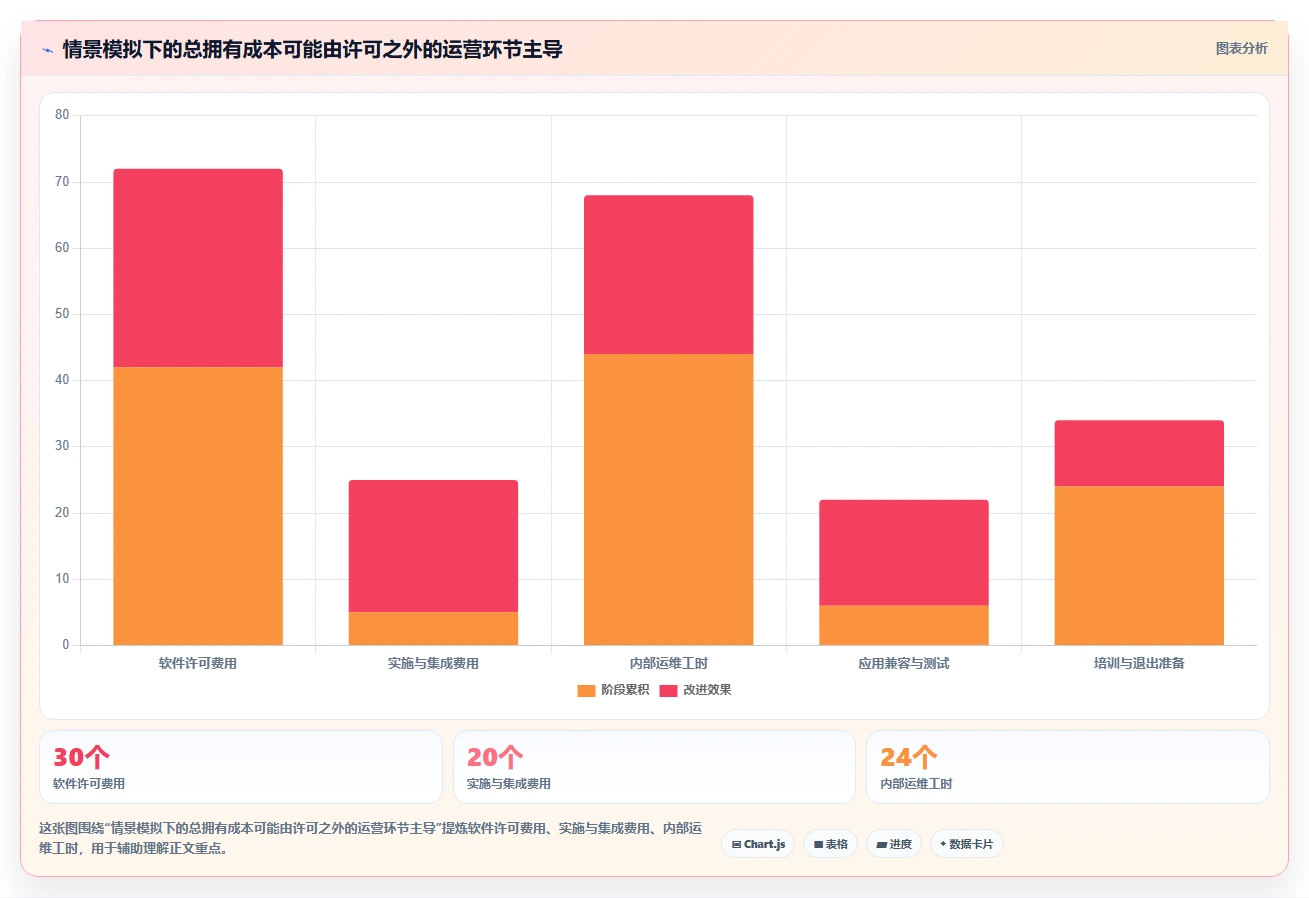Click the y-axis value 40
1309x898 pixels.
pos(62,380)
